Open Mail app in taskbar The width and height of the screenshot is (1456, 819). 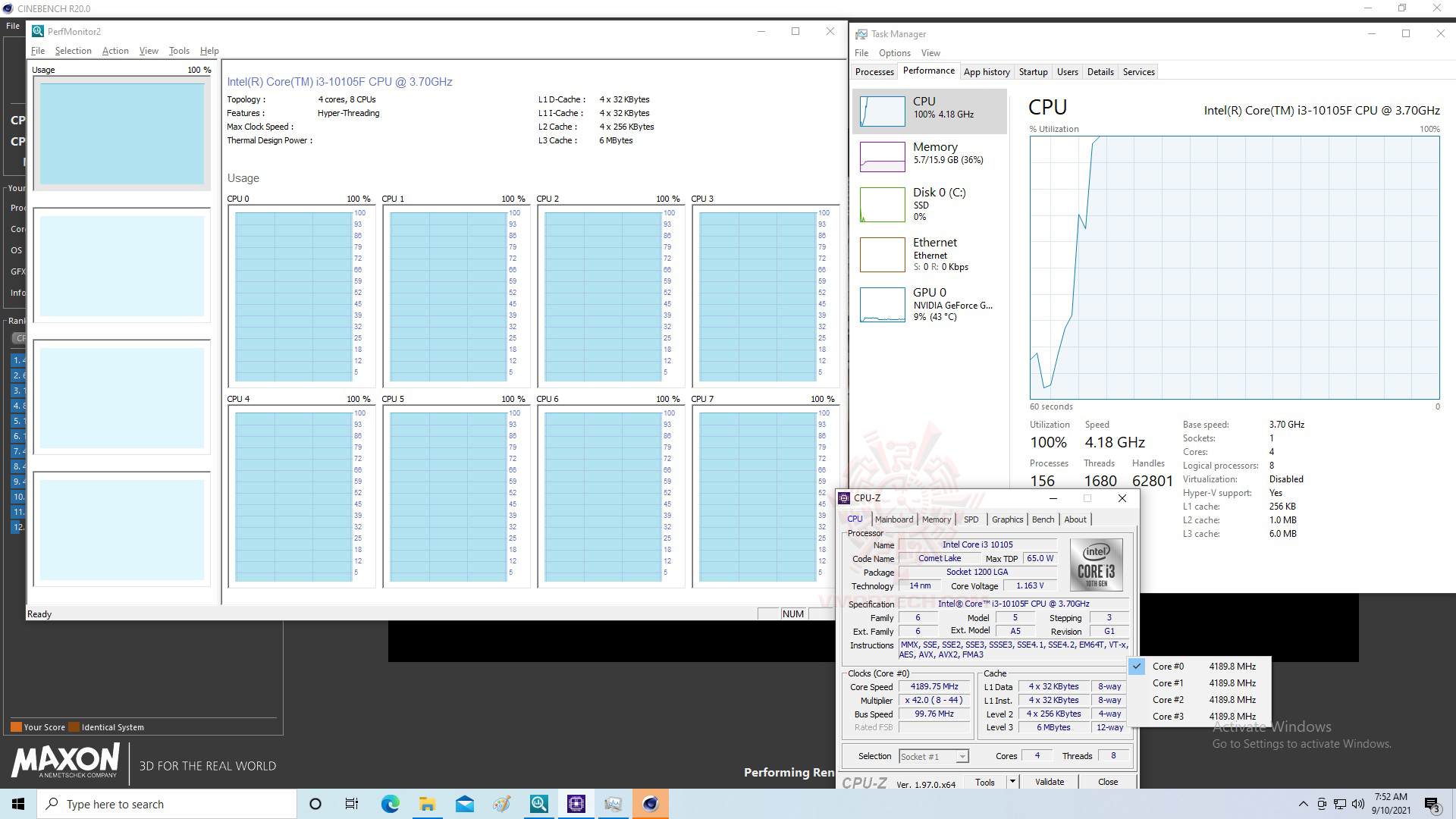pos(464,804)
